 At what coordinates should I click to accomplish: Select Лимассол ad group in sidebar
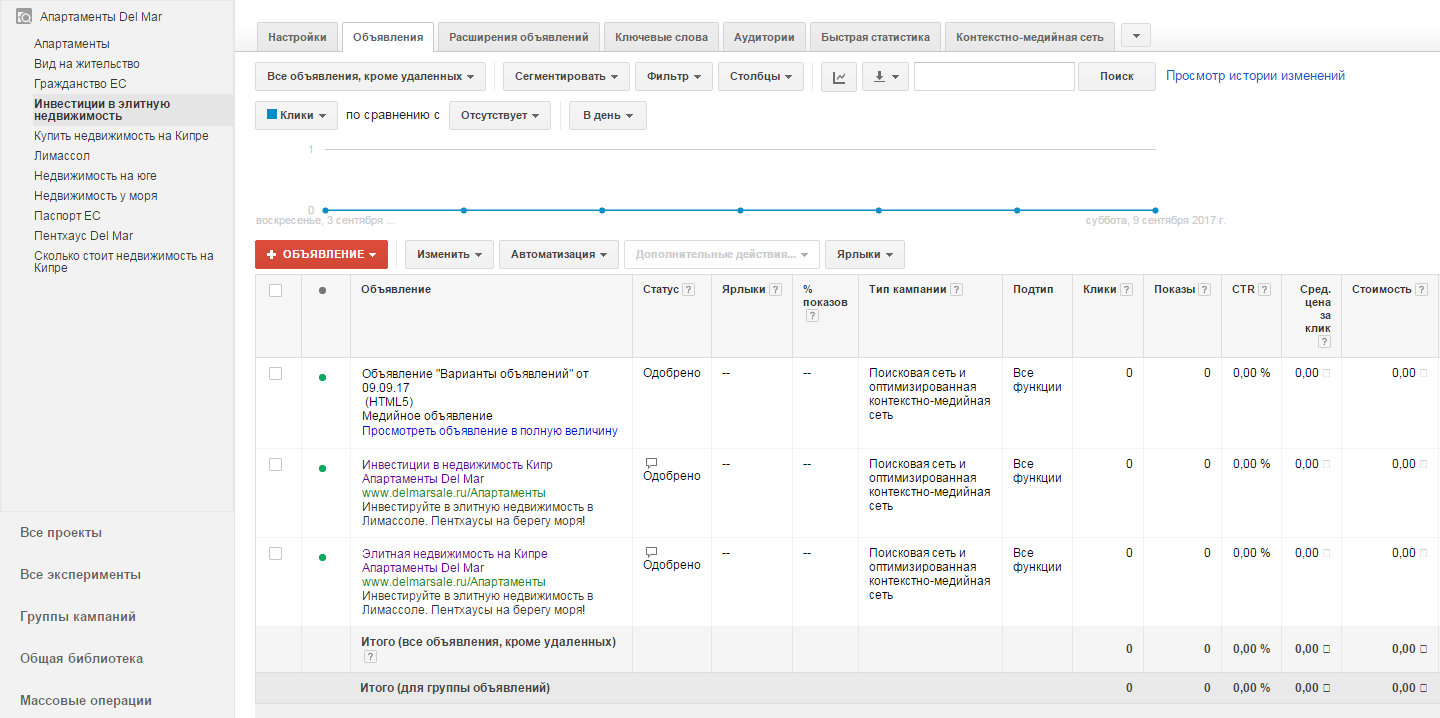62,156
